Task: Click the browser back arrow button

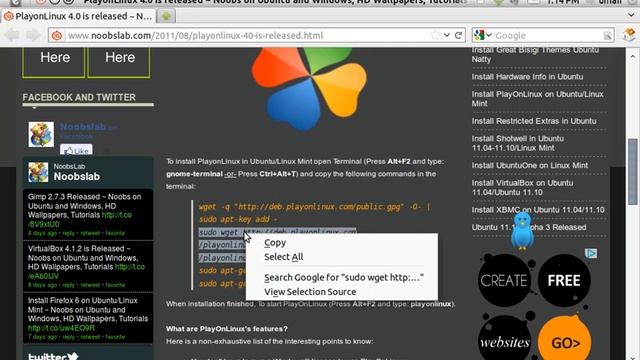Action: click(12, 35)
